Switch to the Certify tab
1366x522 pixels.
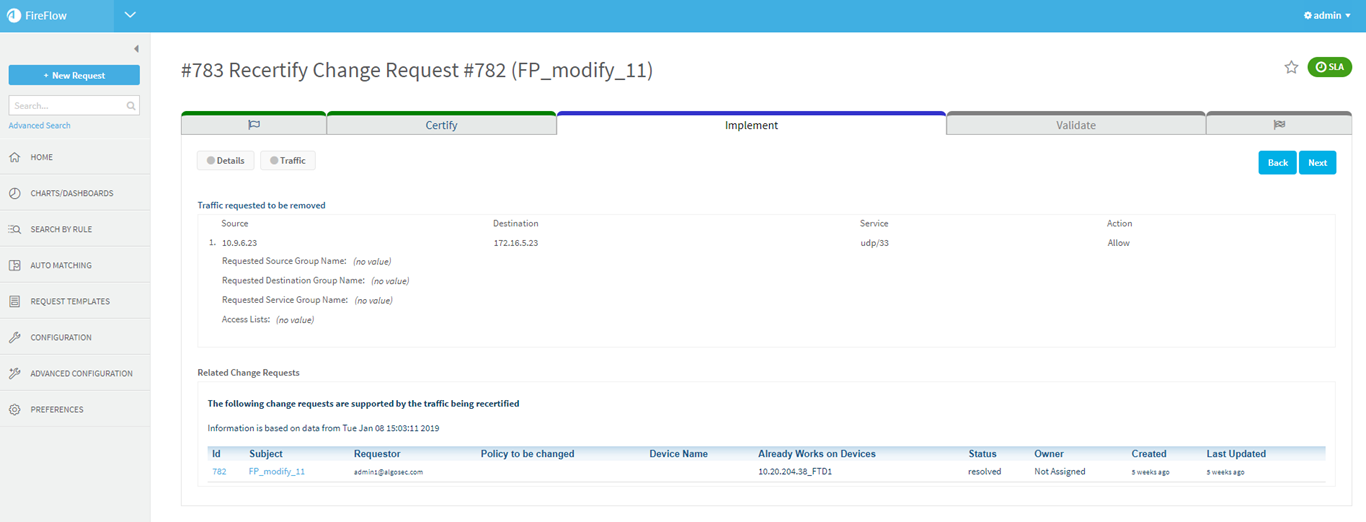441,125
